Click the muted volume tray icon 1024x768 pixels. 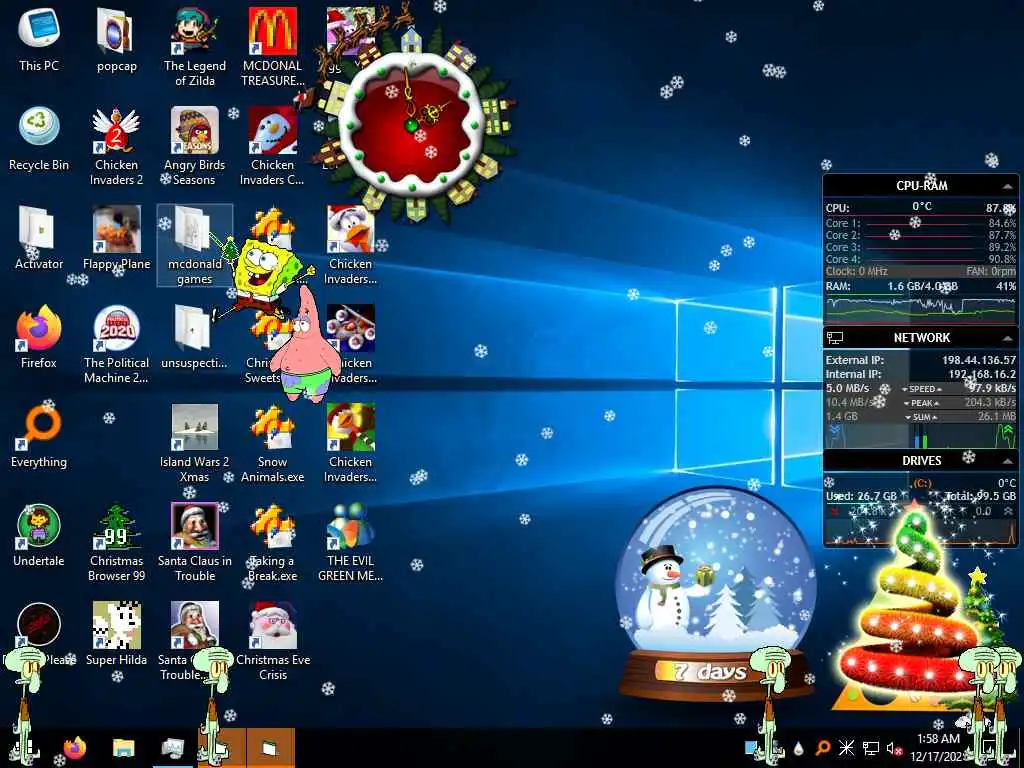pos(895,749)
